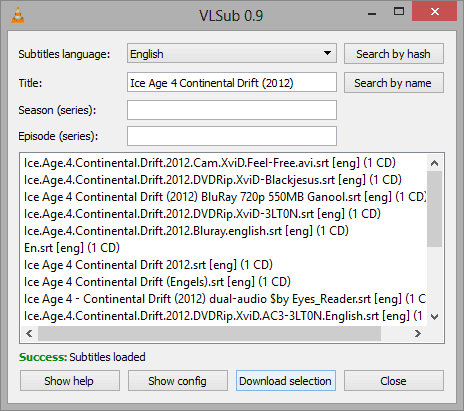Click Download selection button
464x411 pixels.
pyautogui.click(x=286, y=381)
